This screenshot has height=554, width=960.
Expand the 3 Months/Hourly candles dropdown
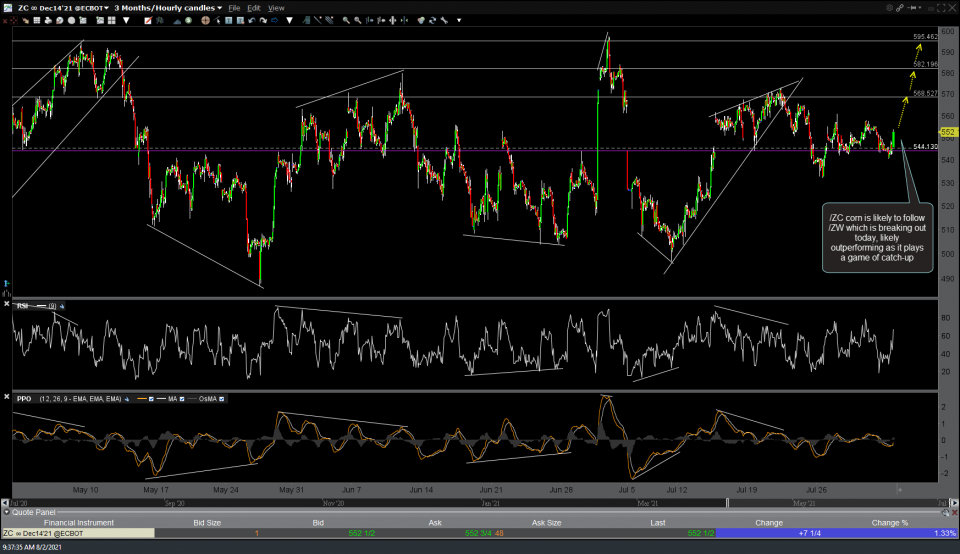219,8
